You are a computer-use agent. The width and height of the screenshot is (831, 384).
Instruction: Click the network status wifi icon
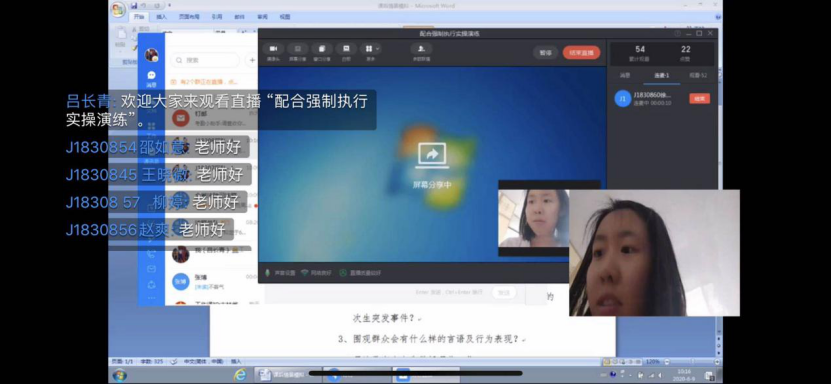(305, 273)
